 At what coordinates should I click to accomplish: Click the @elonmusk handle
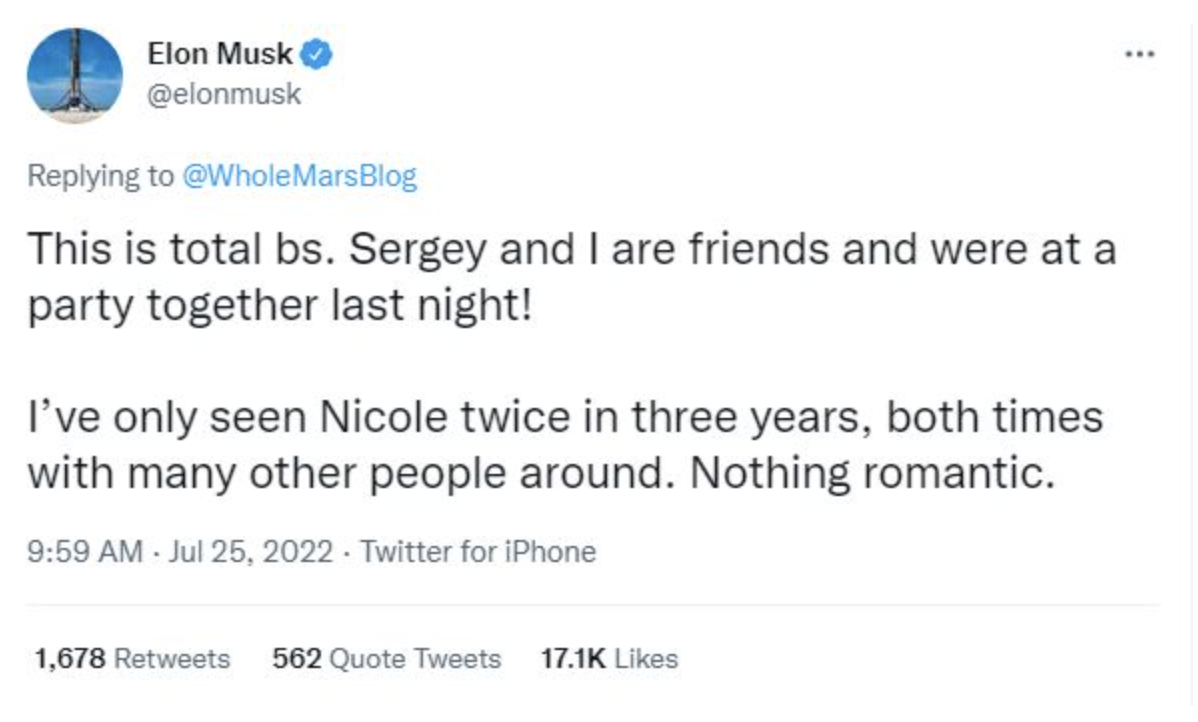[224, 96]
